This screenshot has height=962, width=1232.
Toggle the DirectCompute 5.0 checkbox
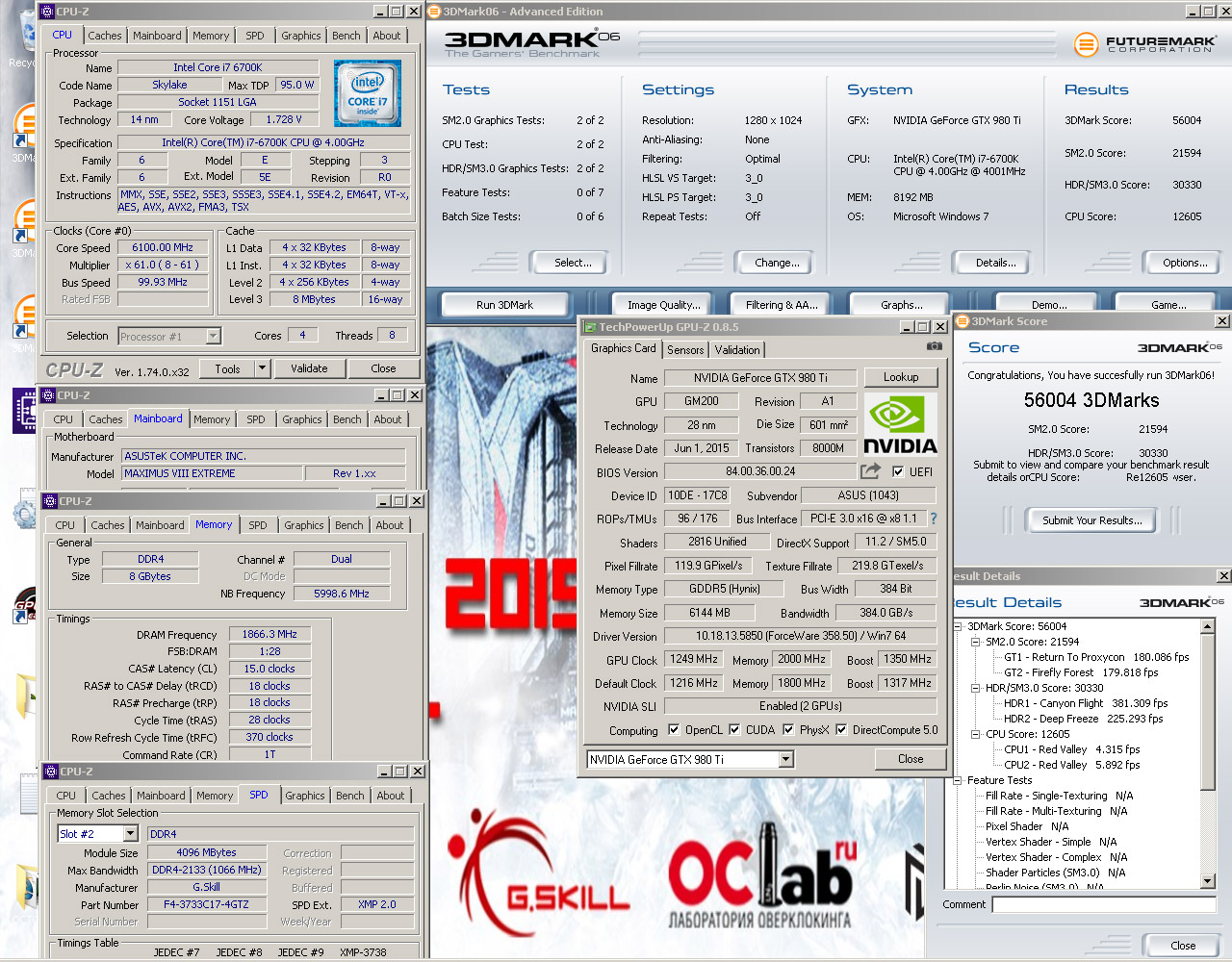(841, 730)
